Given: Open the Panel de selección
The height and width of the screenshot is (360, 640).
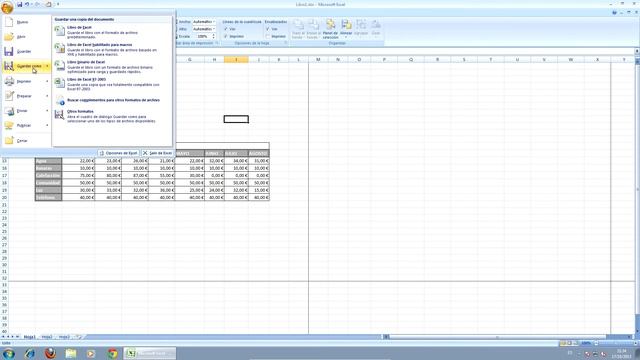Looking at the screenshot, I should pos(330,29).
